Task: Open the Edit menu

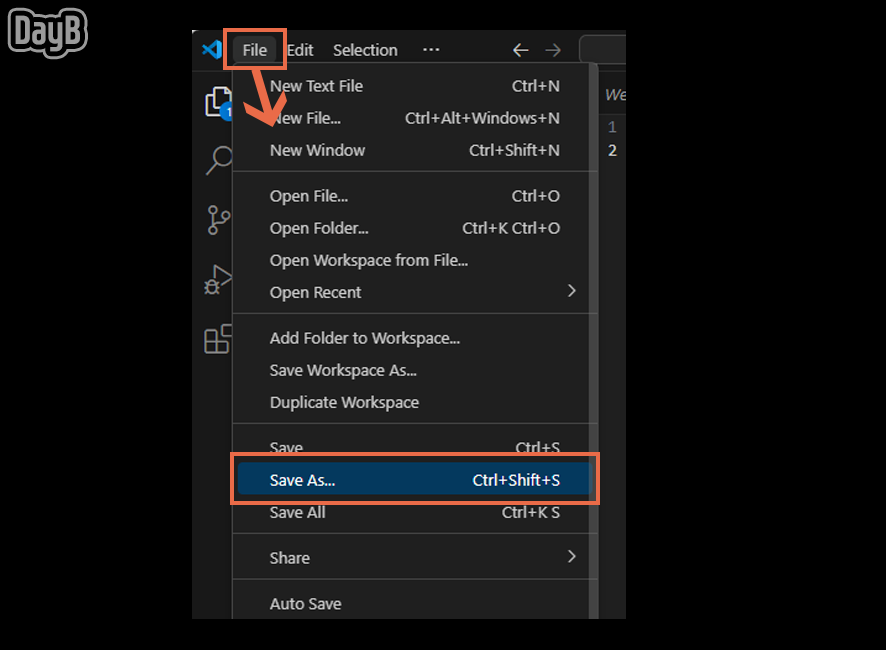Action: point(299,49)
